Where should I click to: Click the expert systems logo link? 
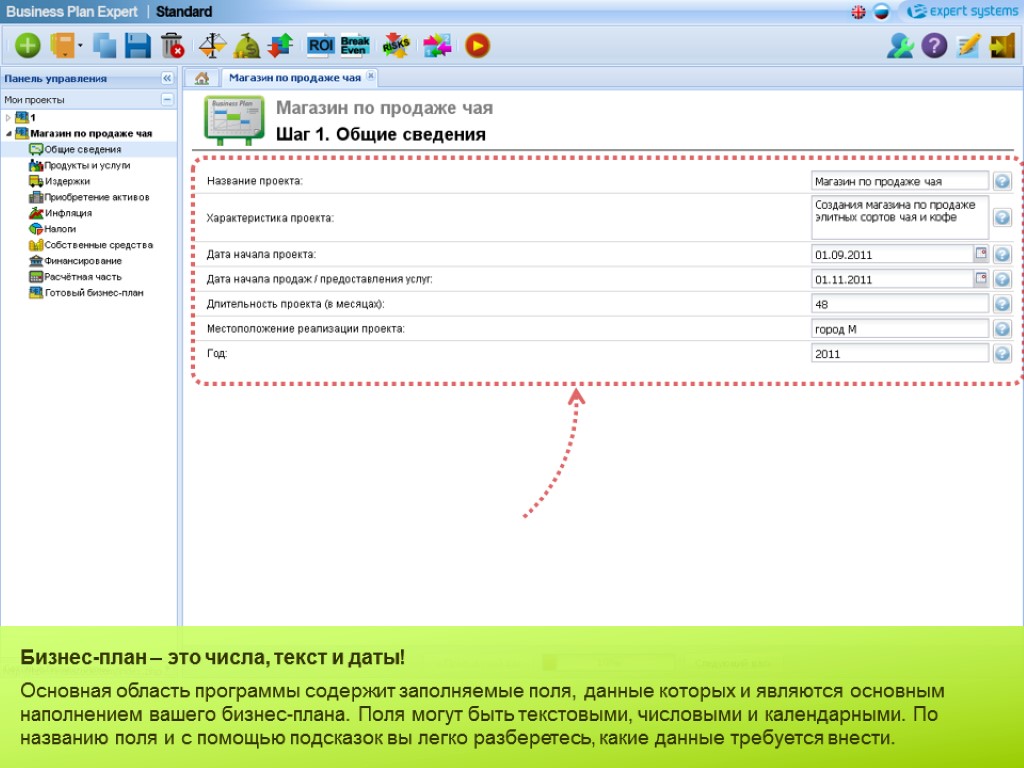point(963,11)
